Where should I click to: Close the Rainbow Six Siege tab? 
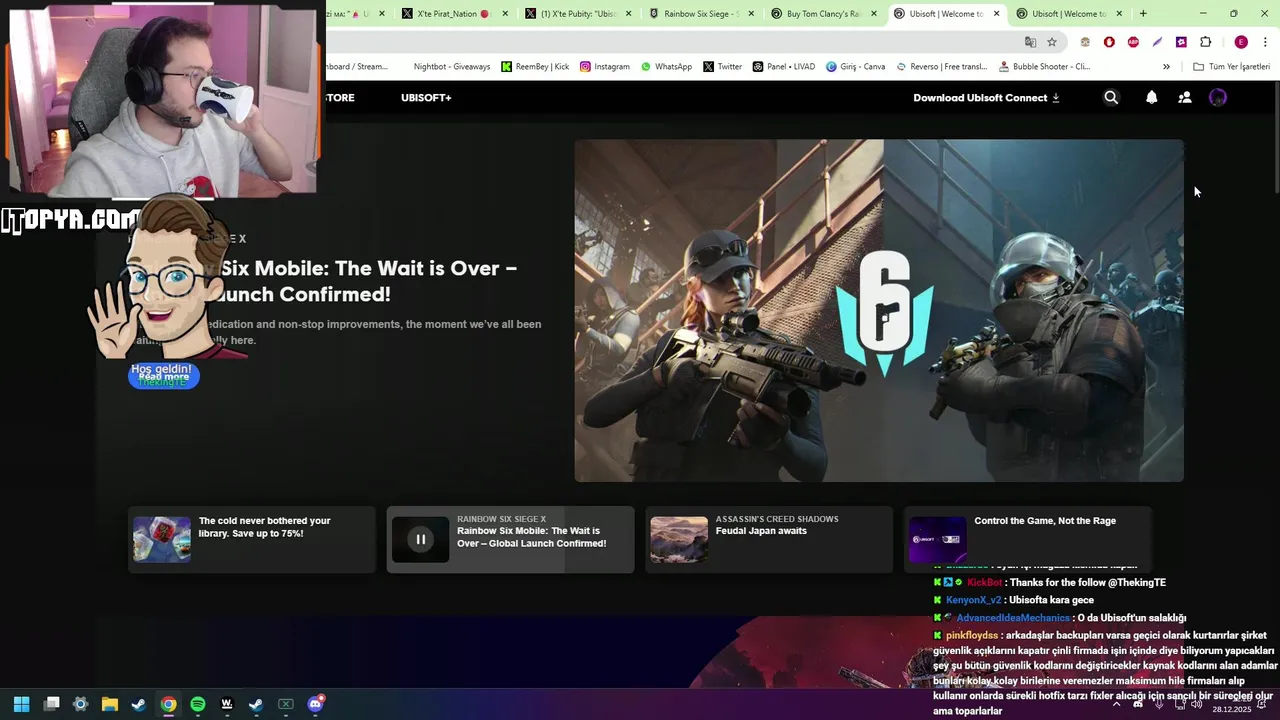(x=750, y=14)
